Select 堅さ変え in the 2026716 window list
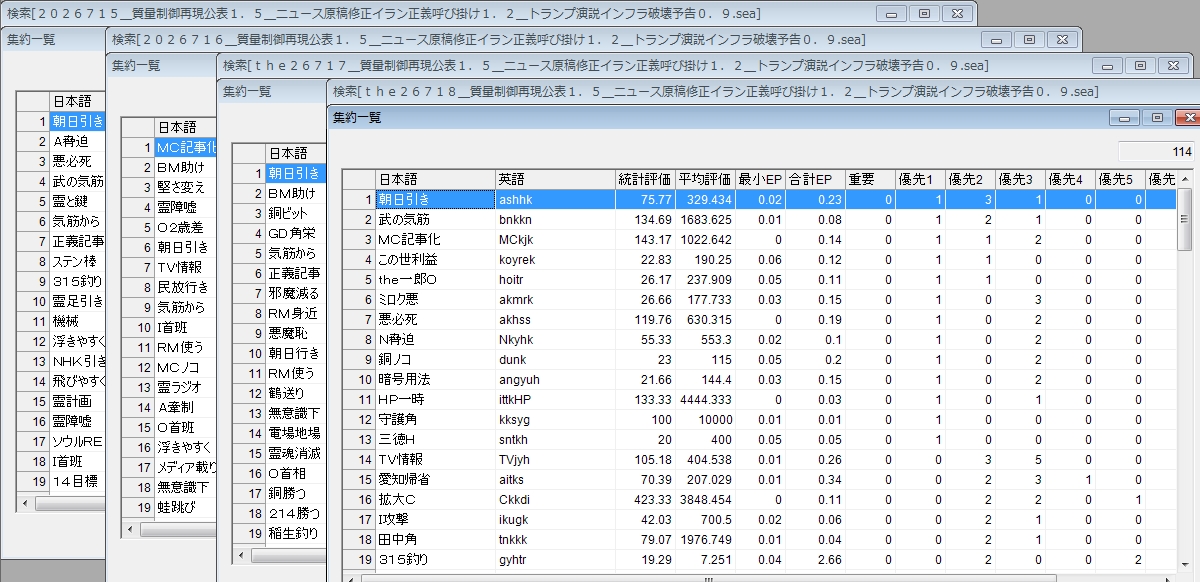Viewport: 1200px width, 582px height. point(185,187)
